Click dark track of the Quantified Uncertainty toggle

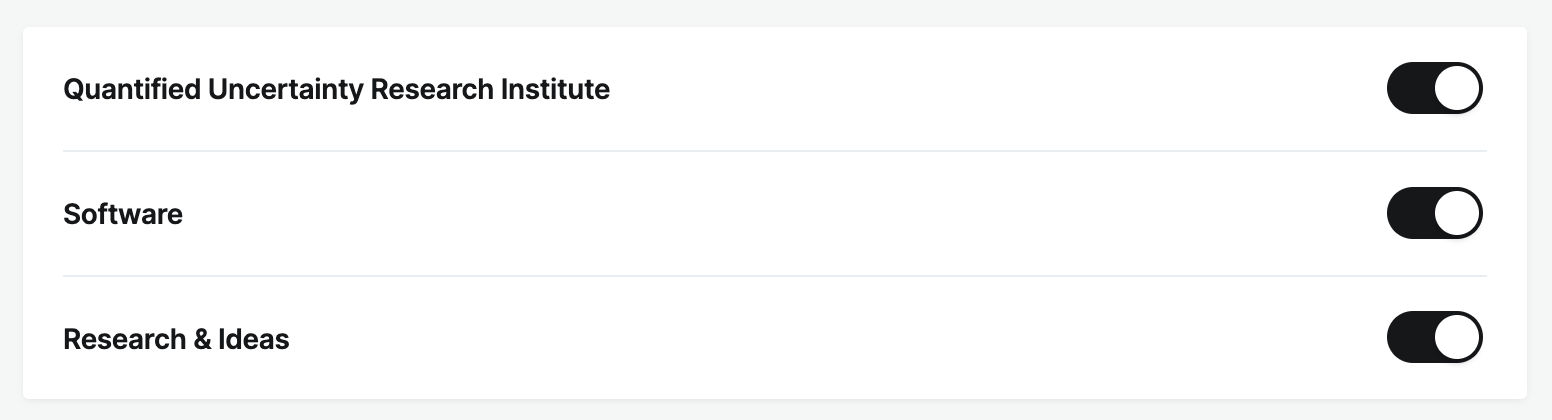[1409, 89]
